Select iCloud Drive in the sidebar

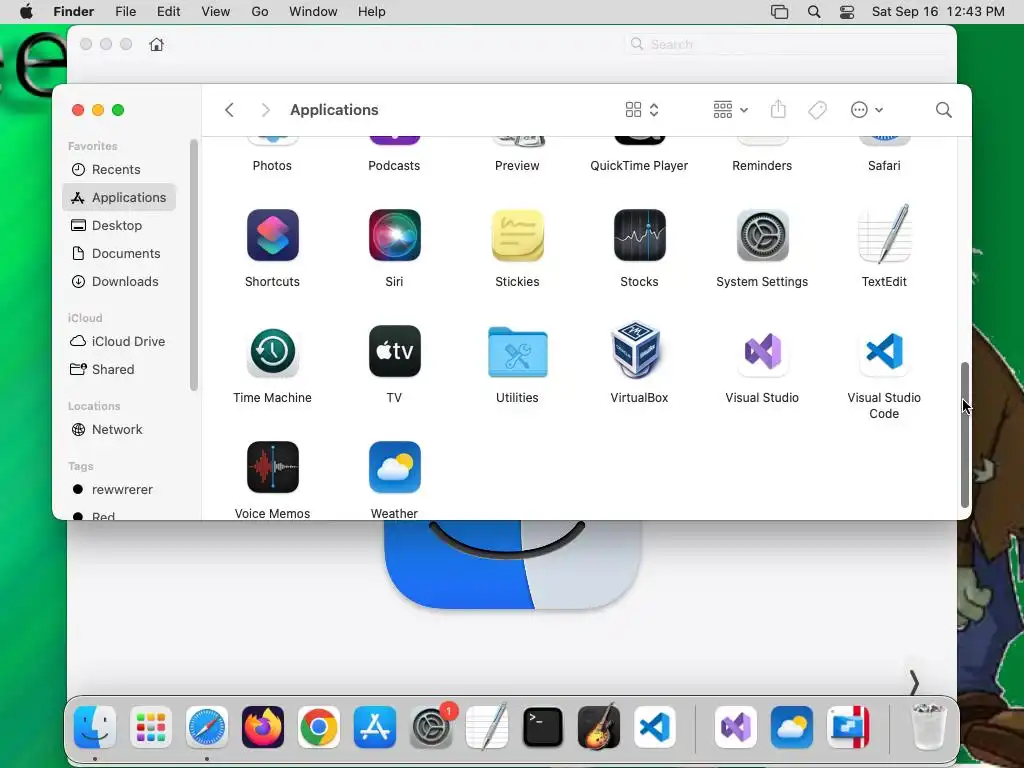pos(119,342)
